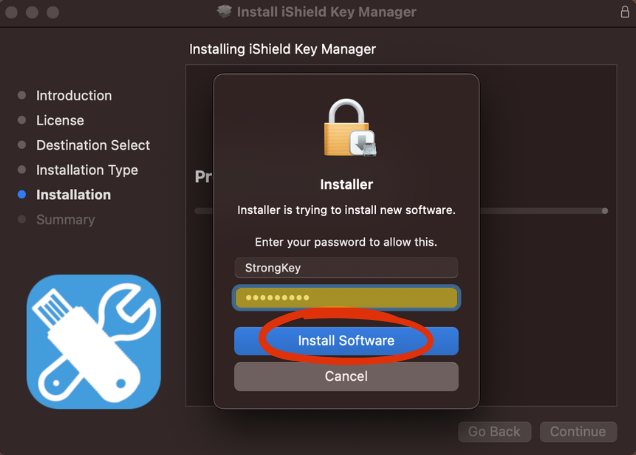Click the "Installer is trying to install" message

coord(346,210)
